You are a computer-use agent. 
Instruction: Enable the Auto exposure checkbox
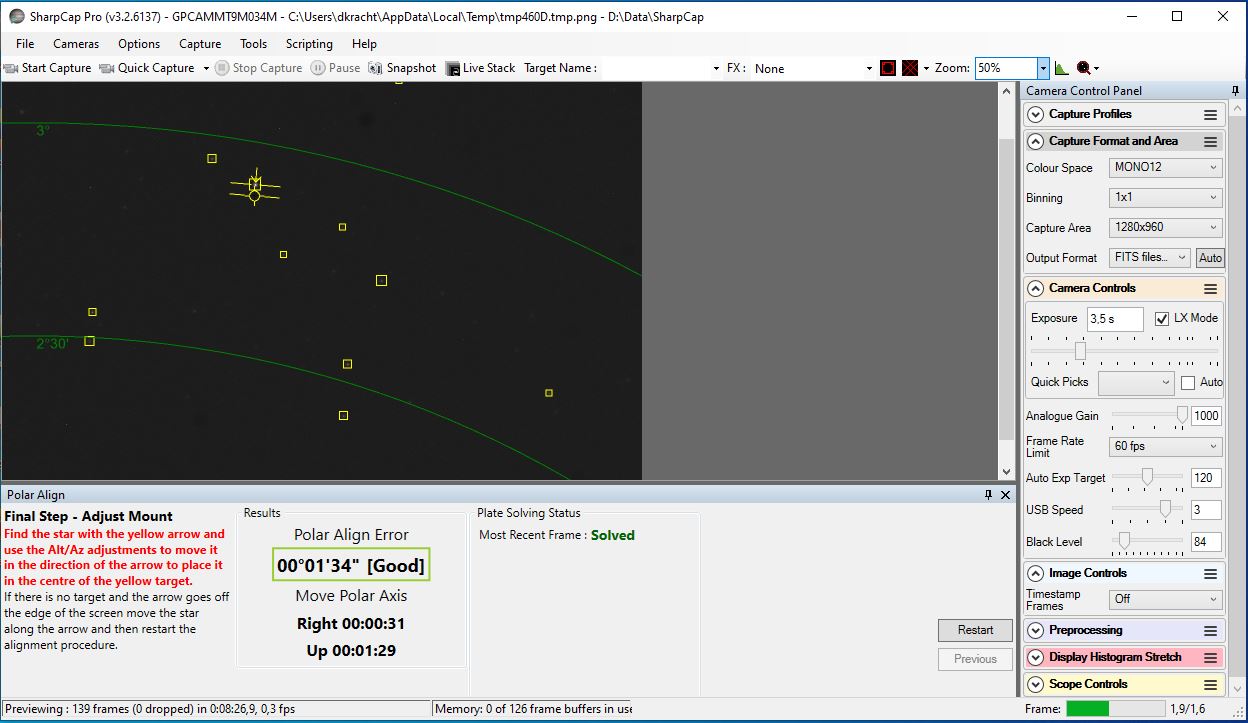click(x=1188, y=382)
